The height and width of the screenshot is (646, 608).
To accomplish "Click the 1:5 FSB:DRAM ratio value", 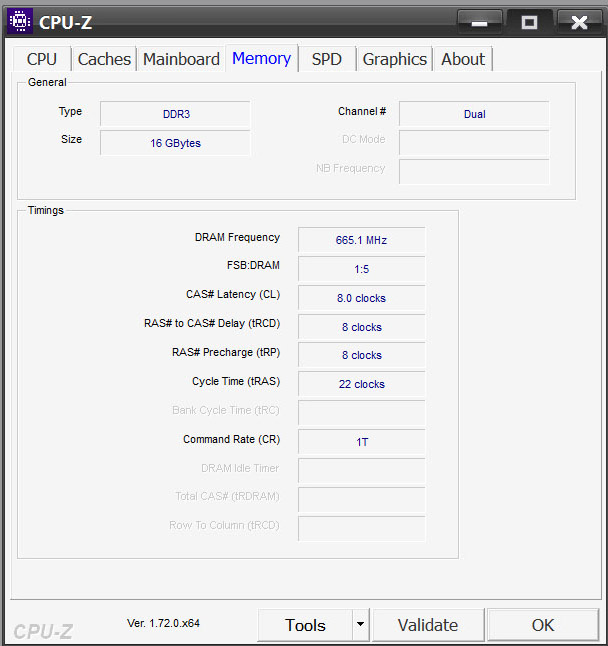I will [362, 269].
